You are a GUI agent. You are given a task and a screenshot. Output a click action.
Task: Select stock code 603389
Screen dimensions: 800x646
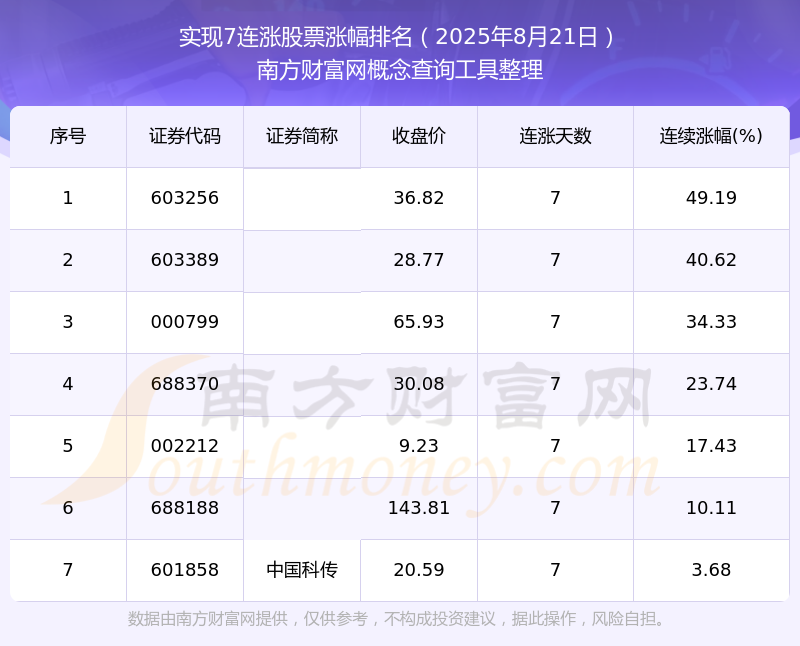point(185,260)
